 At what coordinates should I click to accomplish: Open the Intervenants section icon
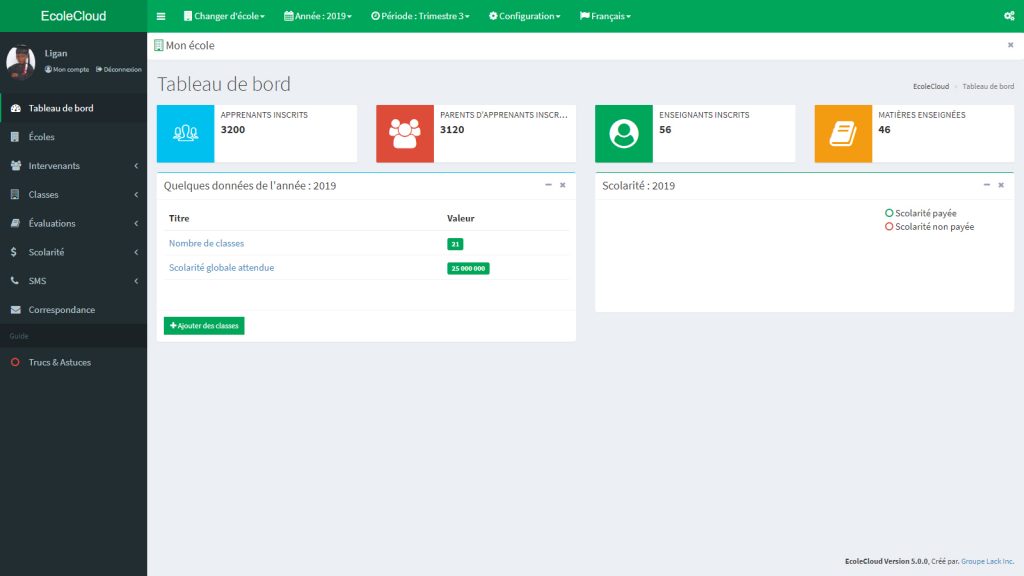click(x=14, y=165)
